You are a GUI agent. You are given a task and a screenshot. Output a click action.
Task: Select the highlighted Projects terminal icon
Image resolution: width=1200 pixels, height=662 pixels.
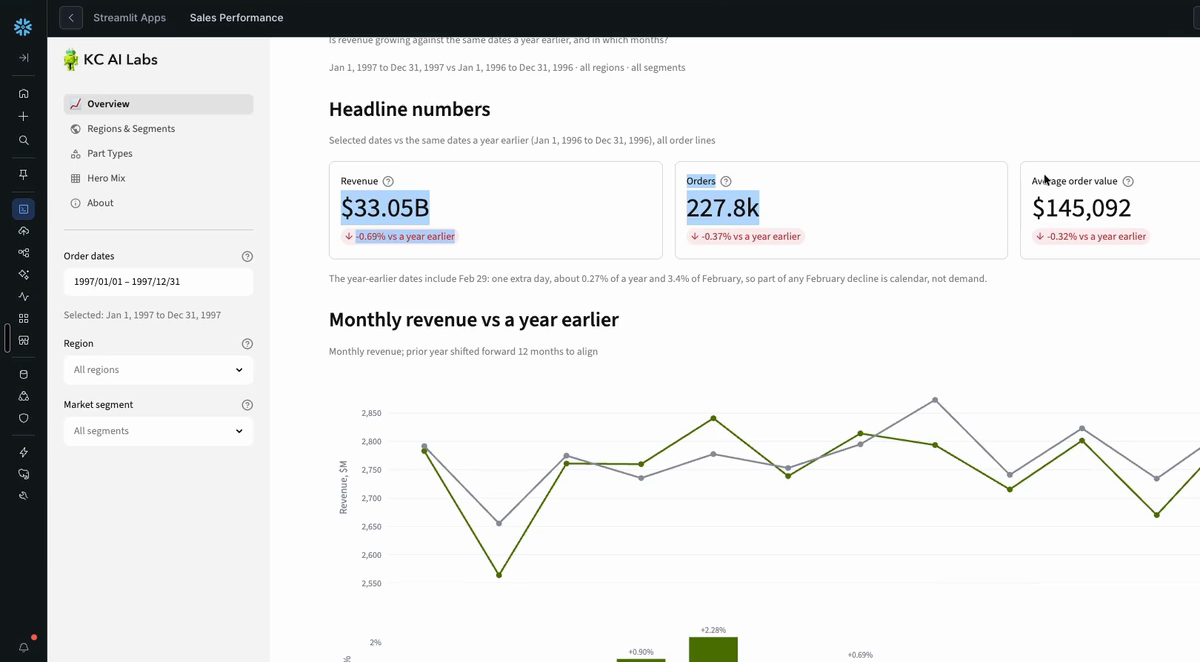point(23,209)
